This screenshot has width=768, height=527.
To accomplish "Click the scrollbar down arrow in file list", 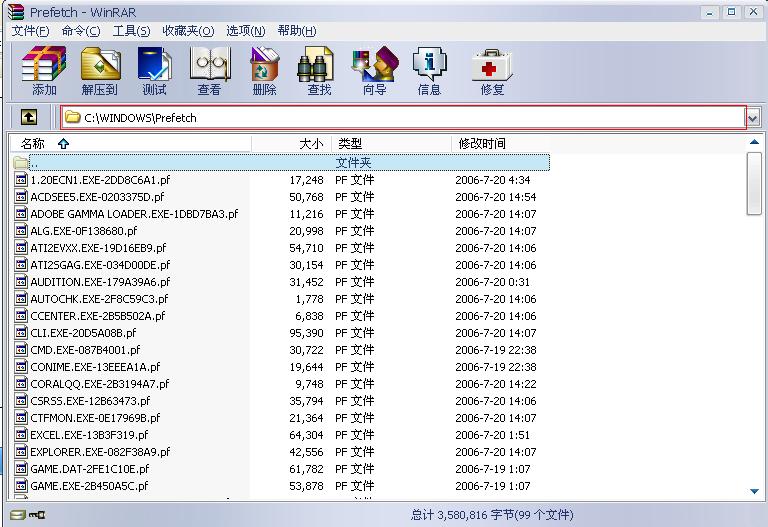I will click(x=754, y=491).
